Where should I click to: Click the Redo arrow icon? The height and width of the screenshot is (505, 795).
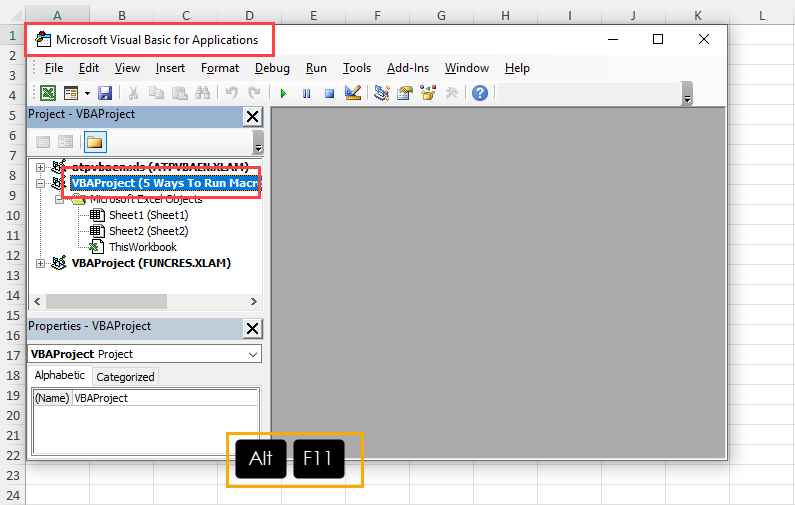(254, 93)
